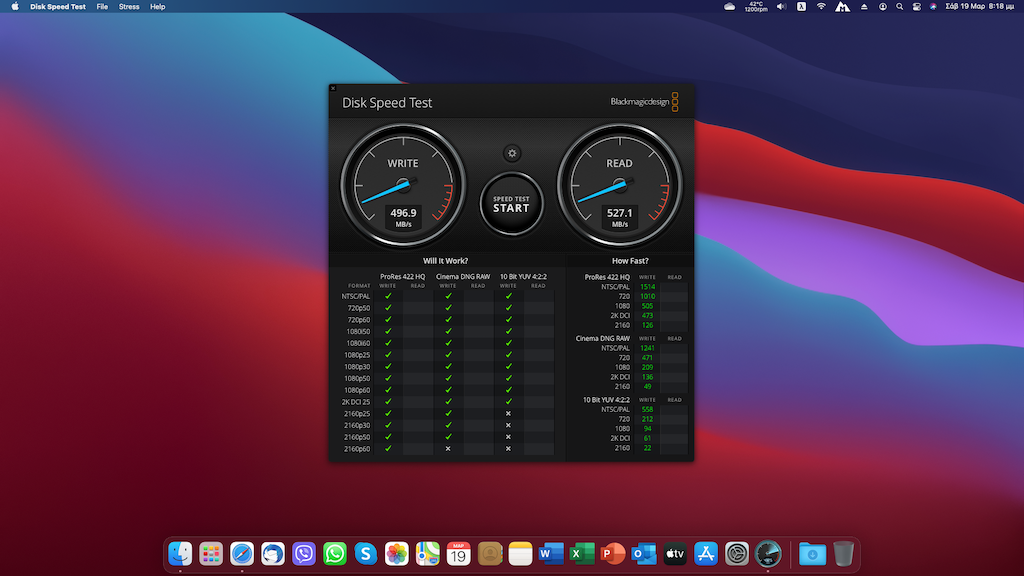Launch Microsoft Word from the dock
This screenshot has width=1024, height=576.
[551, 554]
